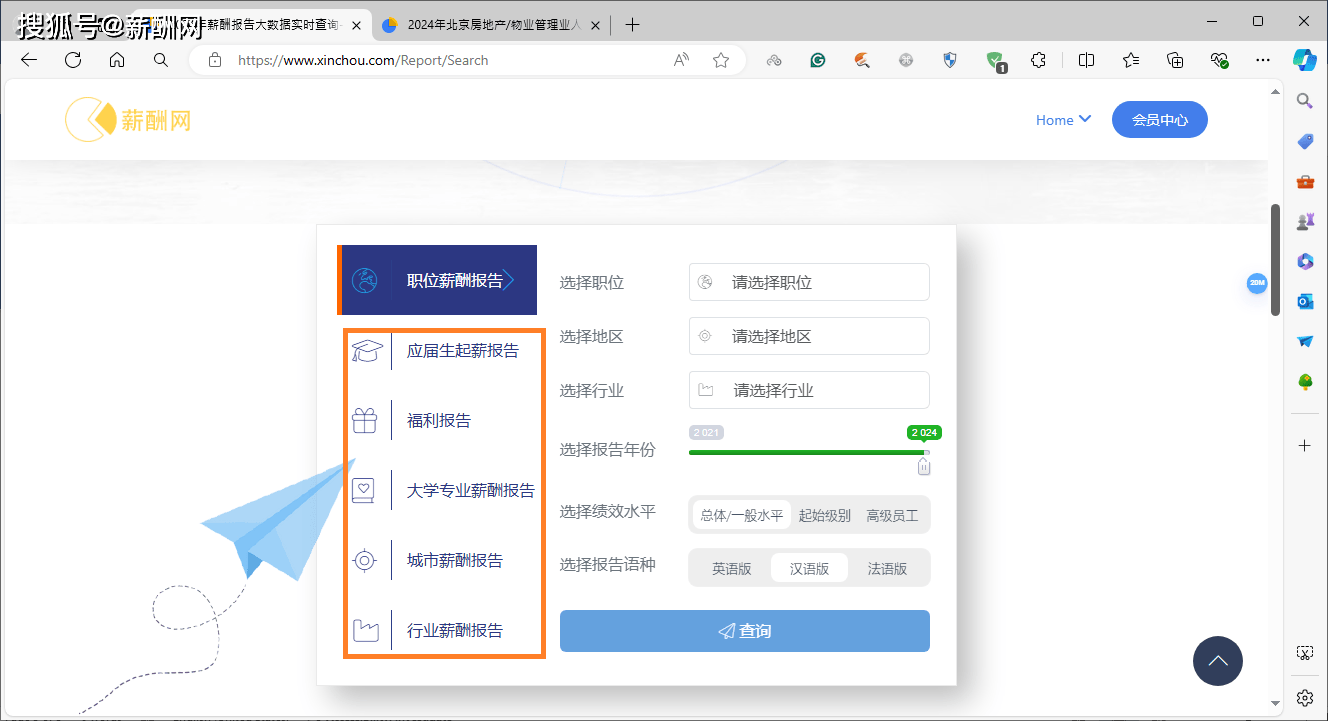Image resolution: width=1328 pixels, height=721 pixels.
Task: Open browser Settings and more menu
Action: 1263,60
